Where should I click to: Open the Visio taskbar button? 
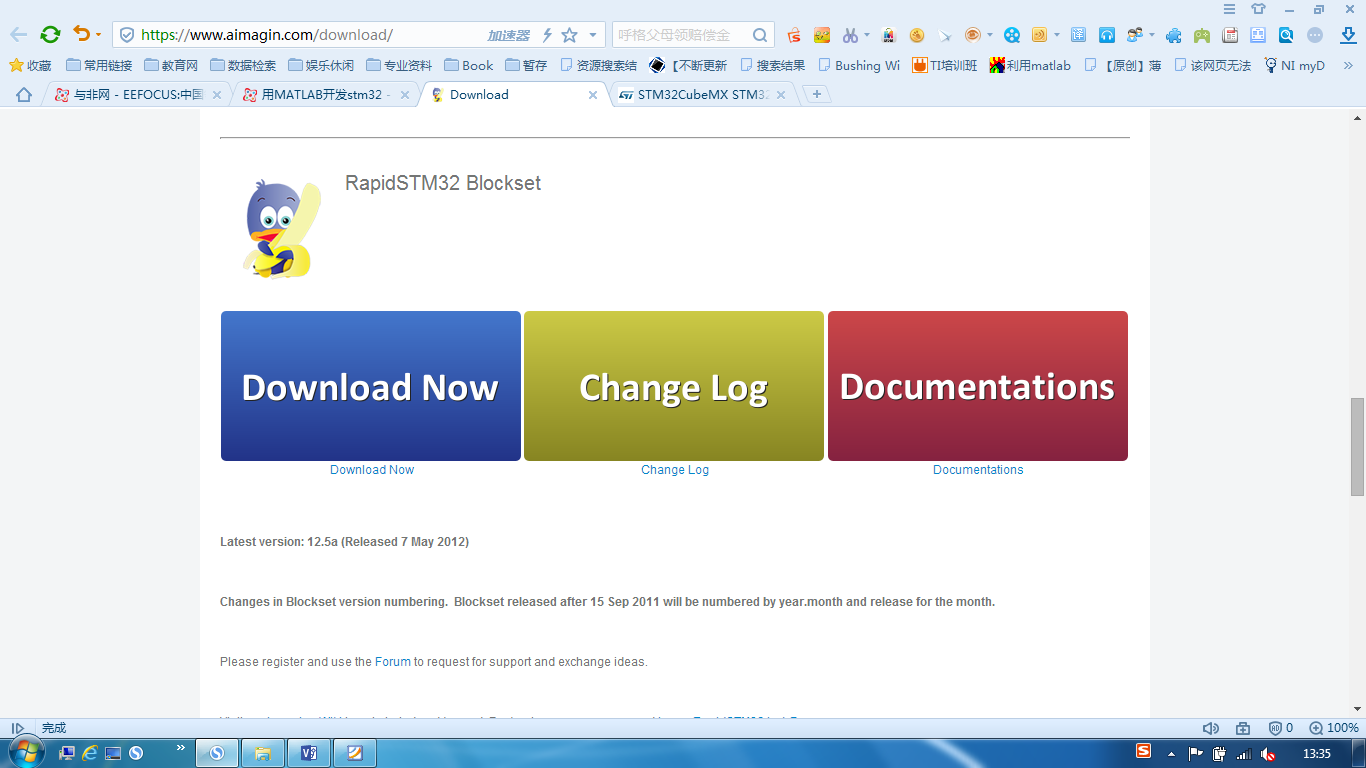[308, 753]
